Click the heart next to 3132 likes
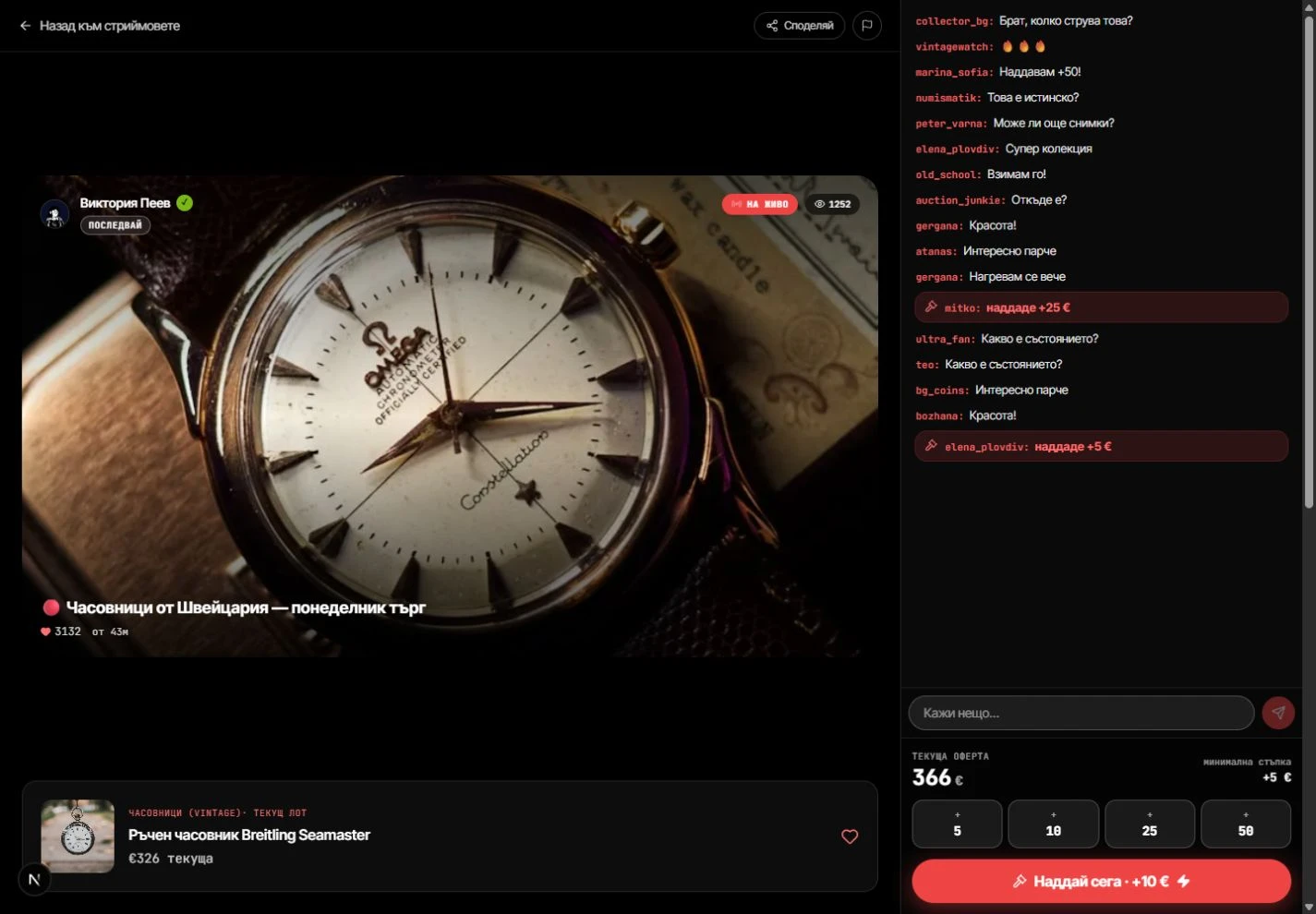The width and height of the screenshot is (1316, 914). pyautogui.click(x=45, y=631)
